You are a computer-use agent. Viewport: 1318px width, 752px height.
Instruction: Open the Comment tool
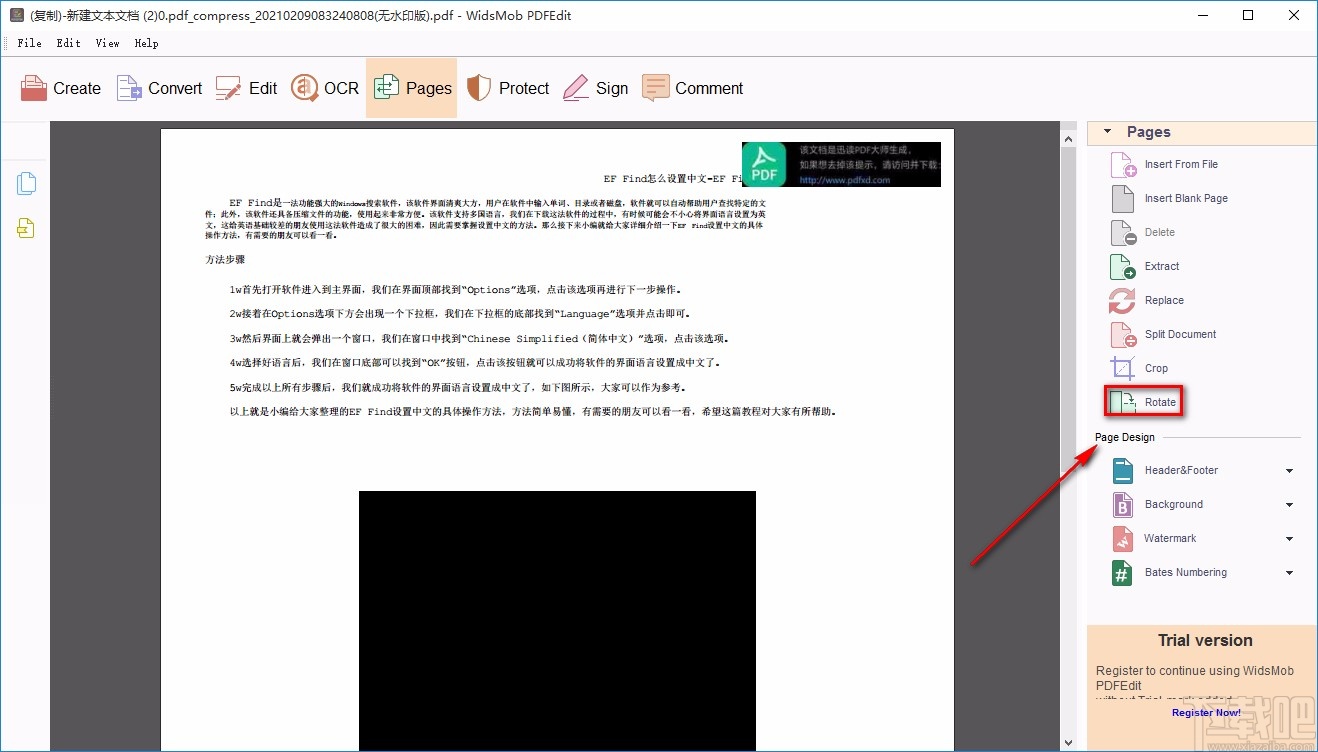coord(693,88)
